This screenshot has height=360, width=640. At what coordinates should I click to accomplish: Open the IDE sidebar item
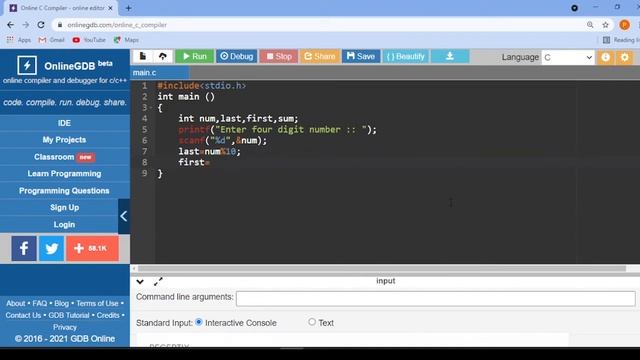click(x=64, y=123)
